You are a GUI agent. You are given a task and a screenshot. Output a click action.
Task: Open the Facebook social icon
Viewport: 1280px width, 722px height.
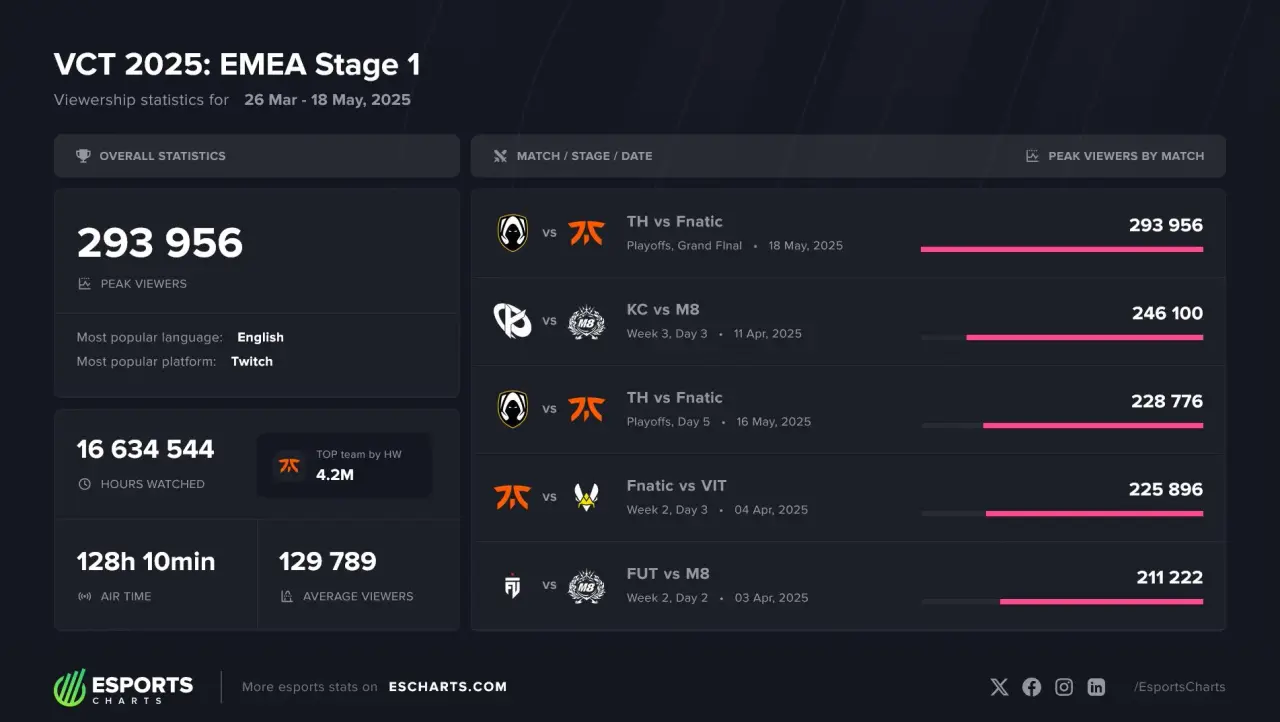click(x=1032, y=687)
